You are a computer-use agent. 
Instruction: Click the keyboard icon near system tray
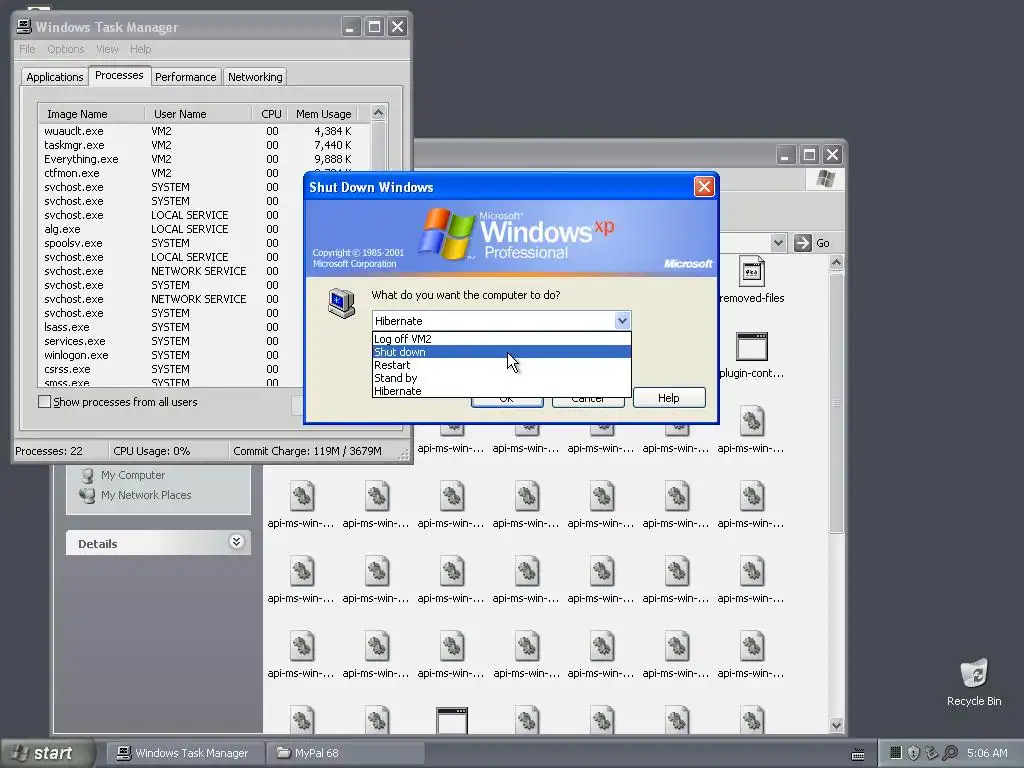point(858,754)
